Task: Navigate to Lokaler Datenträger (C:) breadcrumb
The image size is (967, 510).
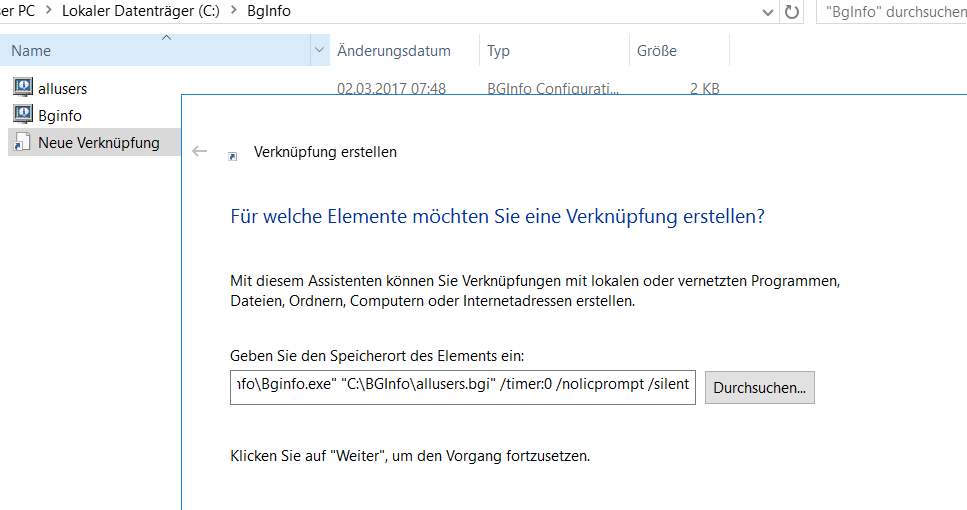Action: [139, 12]
